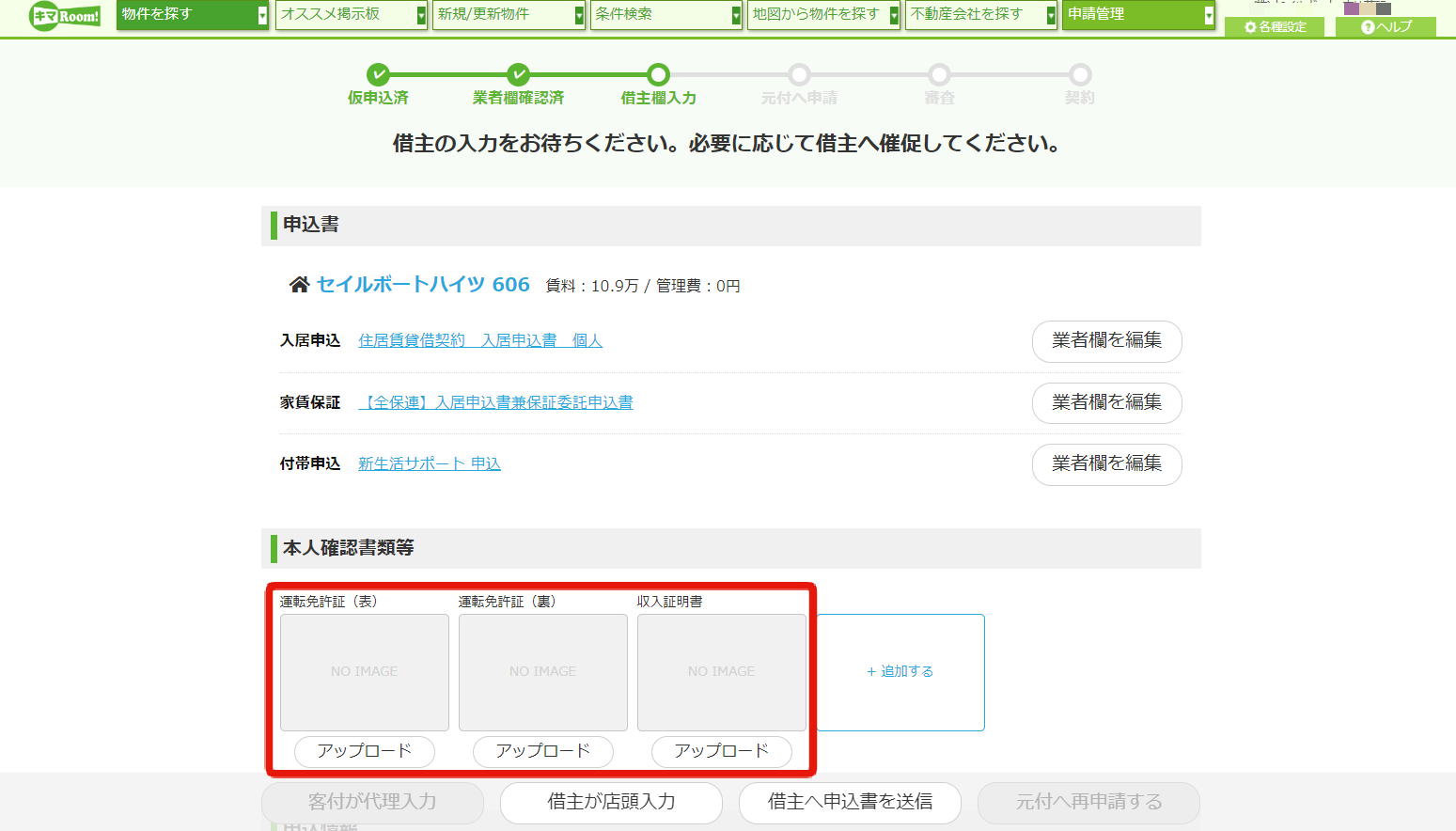Open the 申請管理 dropdown menu
The width and height of the screenshot is (1456, 831).
[1138, 14]
